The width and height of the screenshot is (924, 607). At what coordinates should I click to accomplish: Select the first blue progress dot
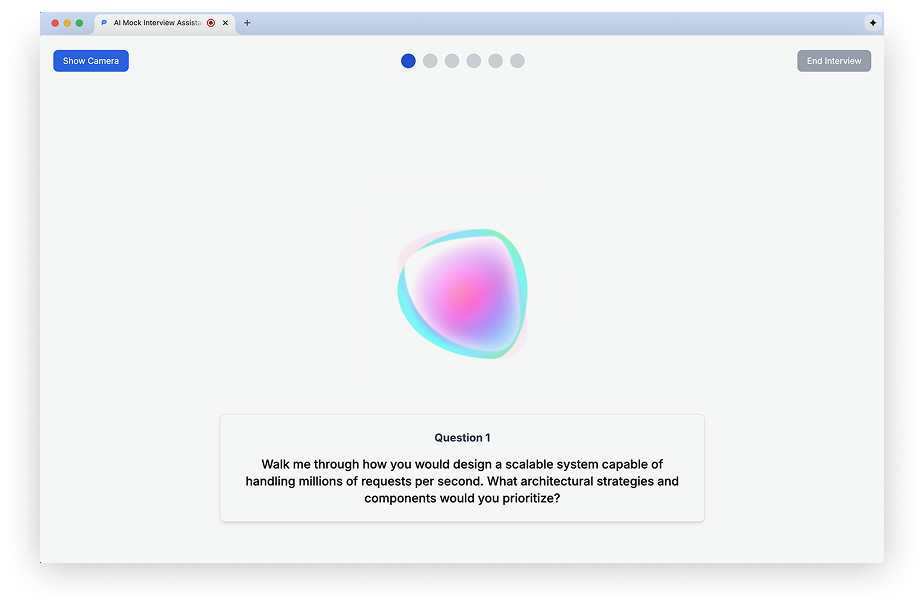click(x=408, y=61)
